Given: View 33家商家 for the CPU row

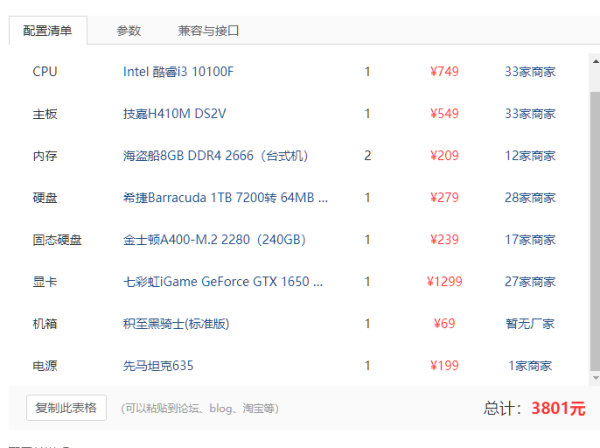Looking at the screenshot, I should (x=530, y=72).
